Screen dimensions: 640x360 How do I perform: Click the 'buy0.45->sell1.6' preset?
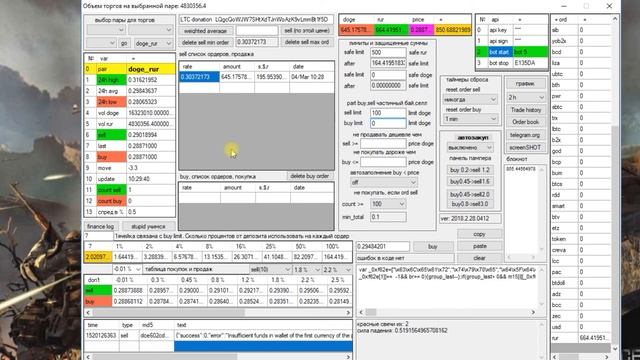coord(470,182)
